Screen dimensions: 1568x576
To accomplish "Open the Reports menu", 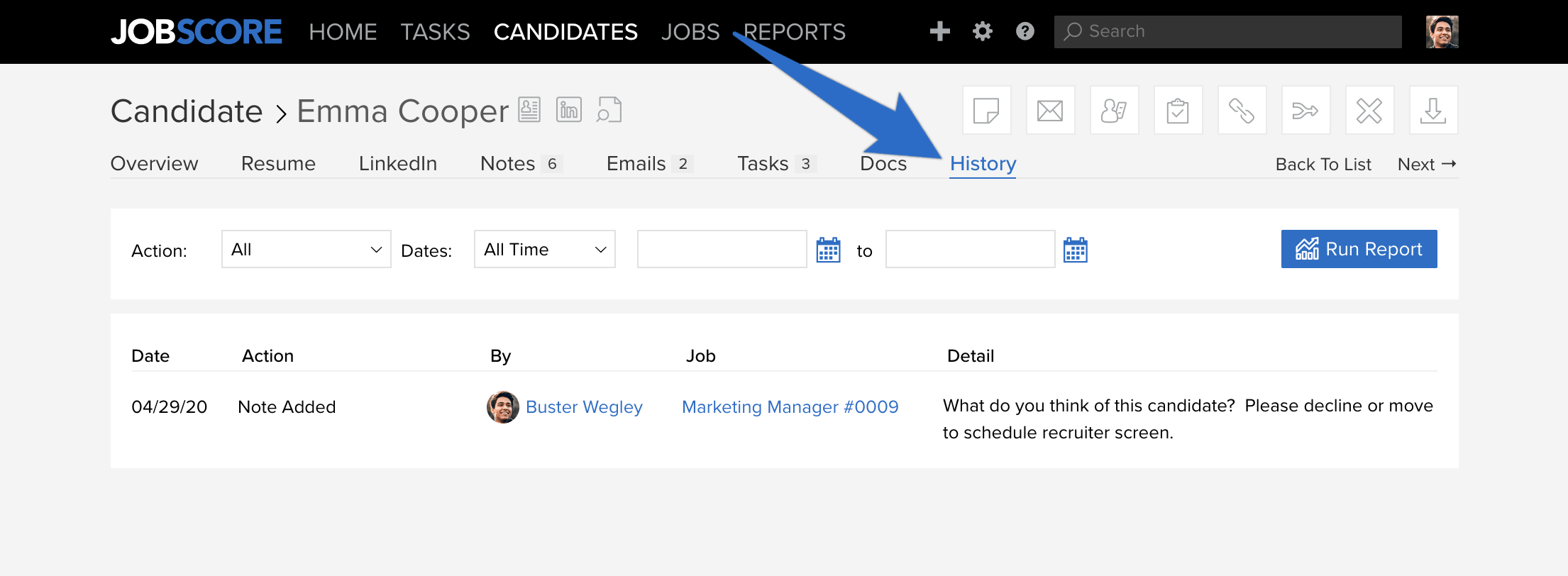I will 795,32.
